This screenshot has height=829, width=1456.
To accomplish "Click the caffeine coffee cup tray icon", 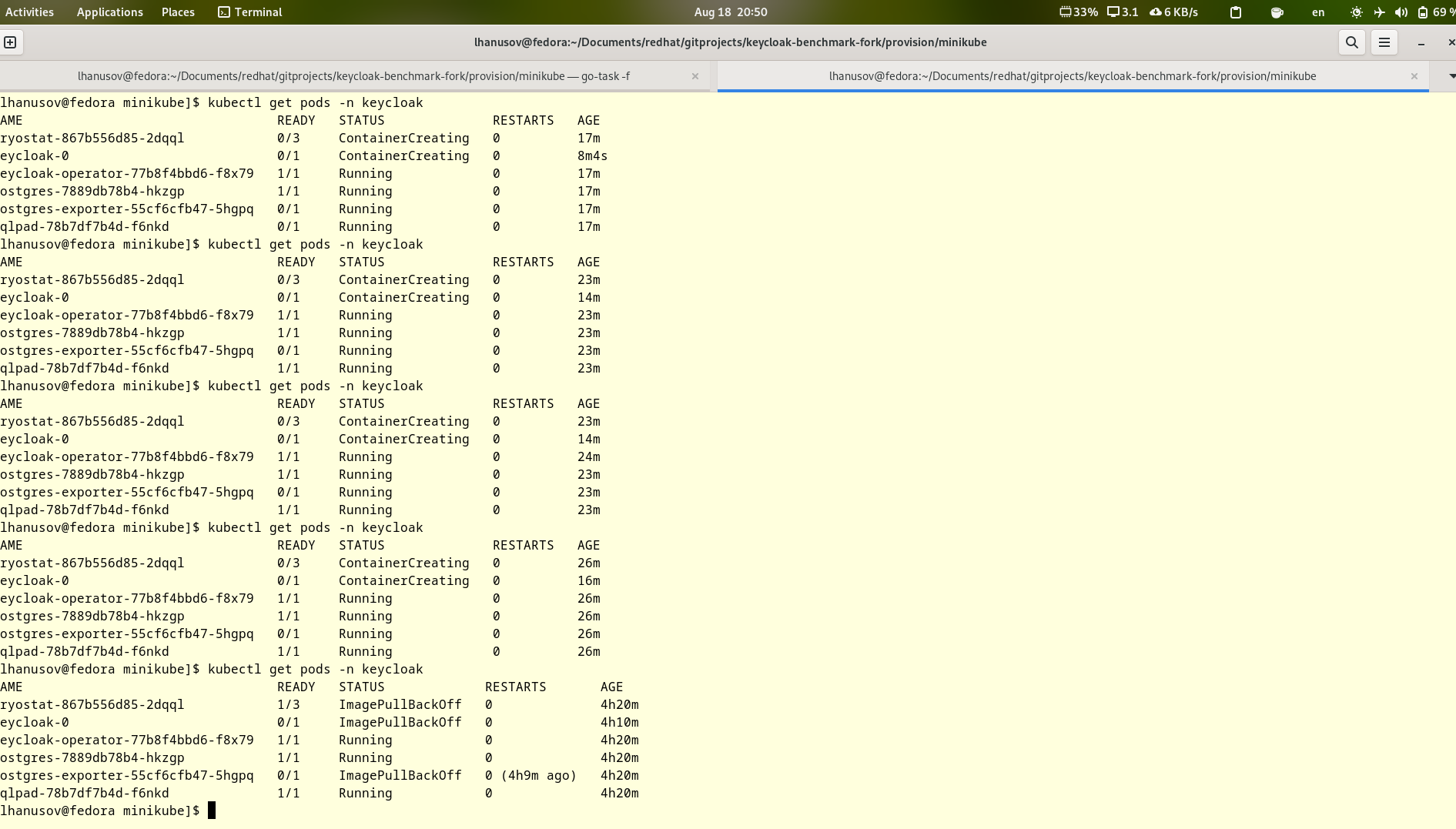I will (1277, 12).
